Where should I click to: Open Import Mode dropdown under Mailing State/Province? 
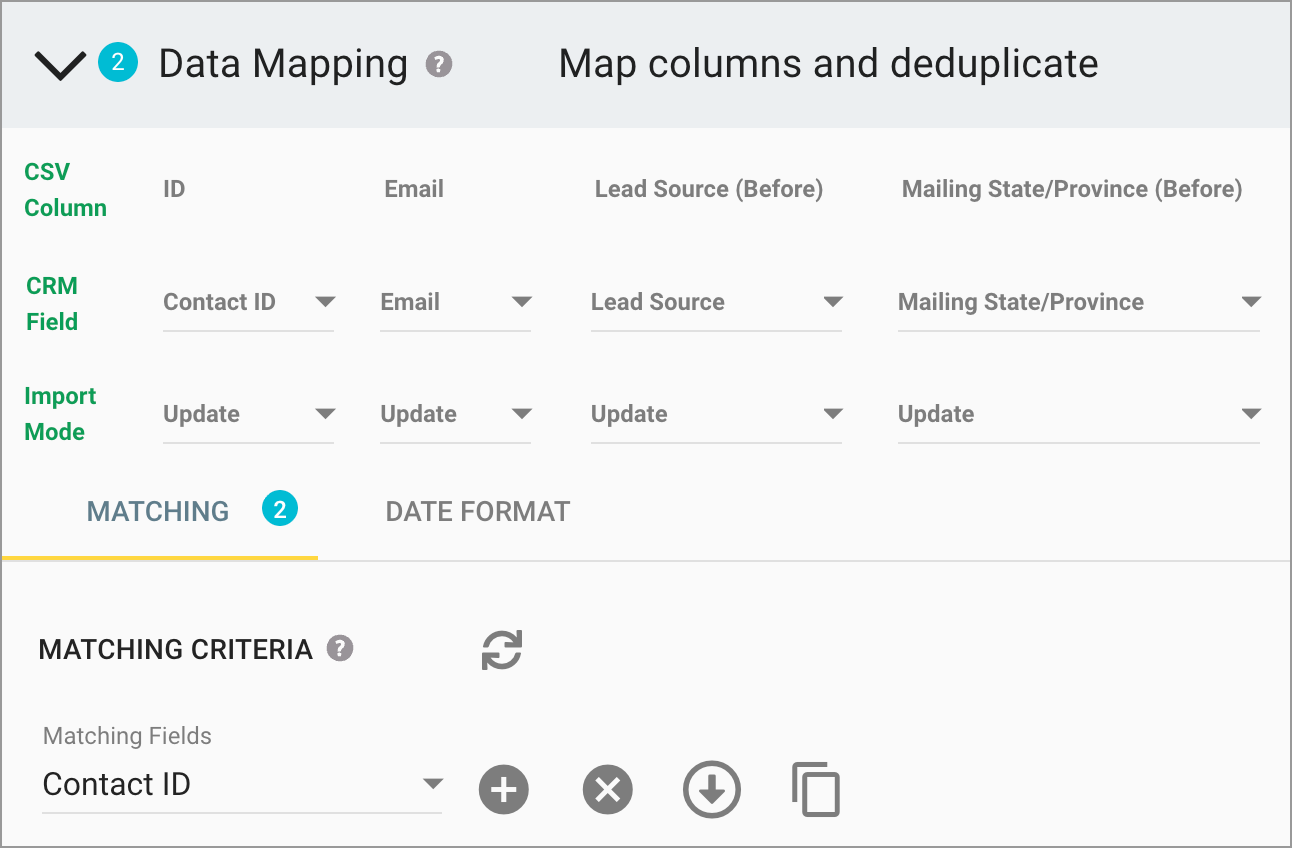coord(1252,414)
